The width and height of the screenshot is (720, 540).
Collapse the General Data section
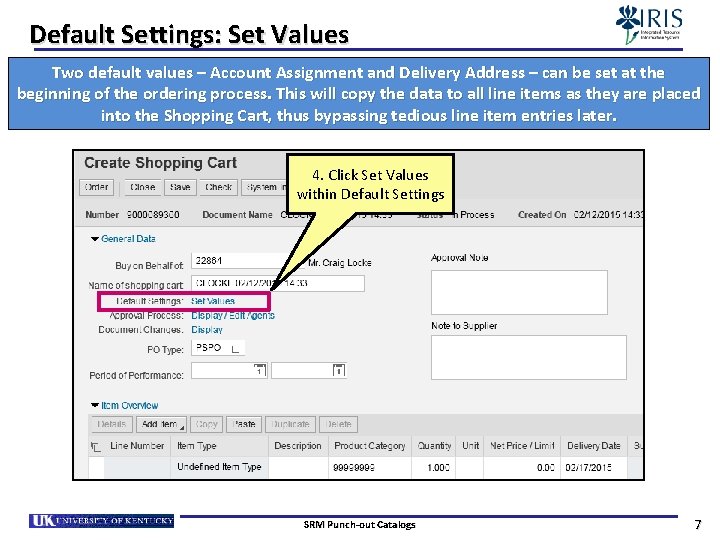point(95,239)
